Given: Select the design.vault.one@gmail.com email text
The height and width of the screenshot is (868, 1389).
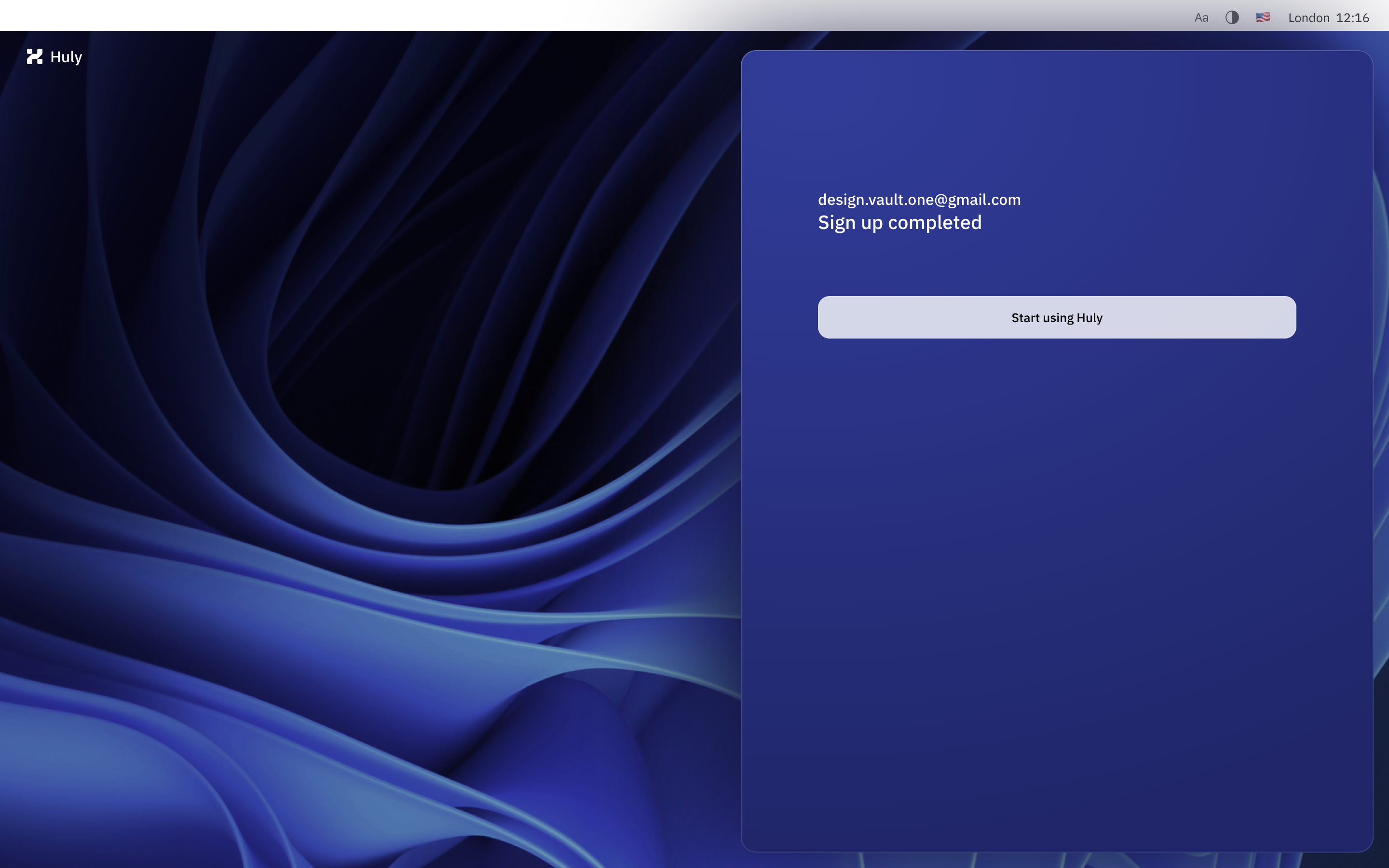Looking at the screenshot, I should [919, 199].
